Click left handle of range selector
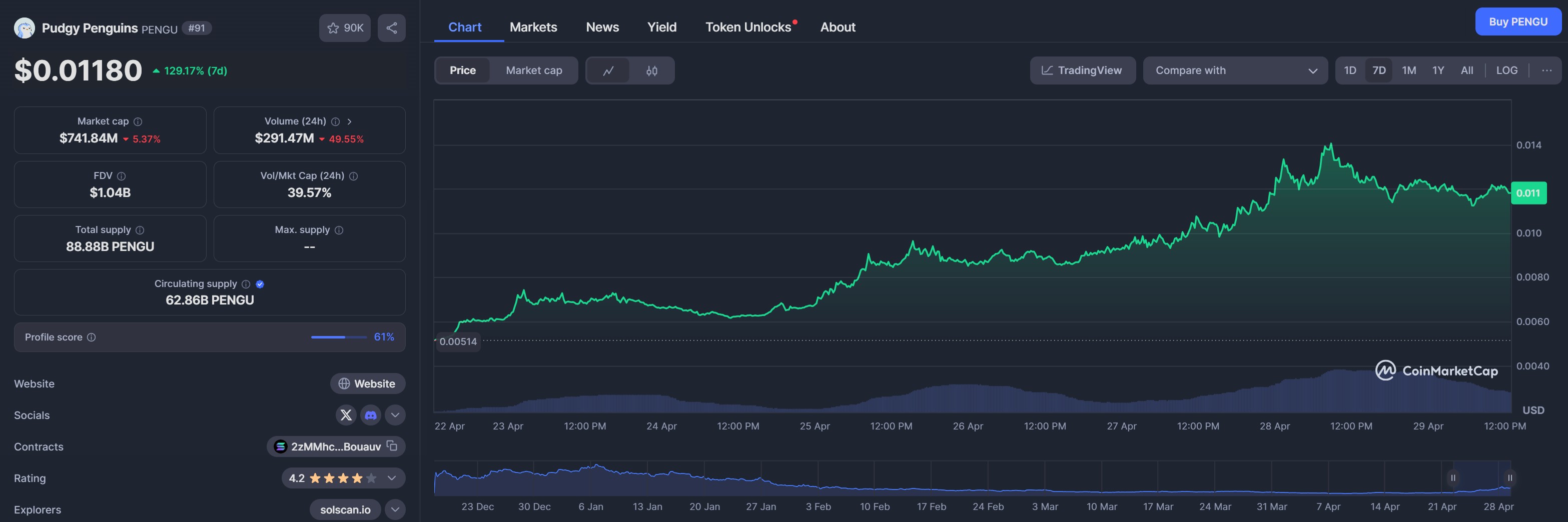Image resolution: width=1568 pixels, height=522 pixels. pos(1453,478)
